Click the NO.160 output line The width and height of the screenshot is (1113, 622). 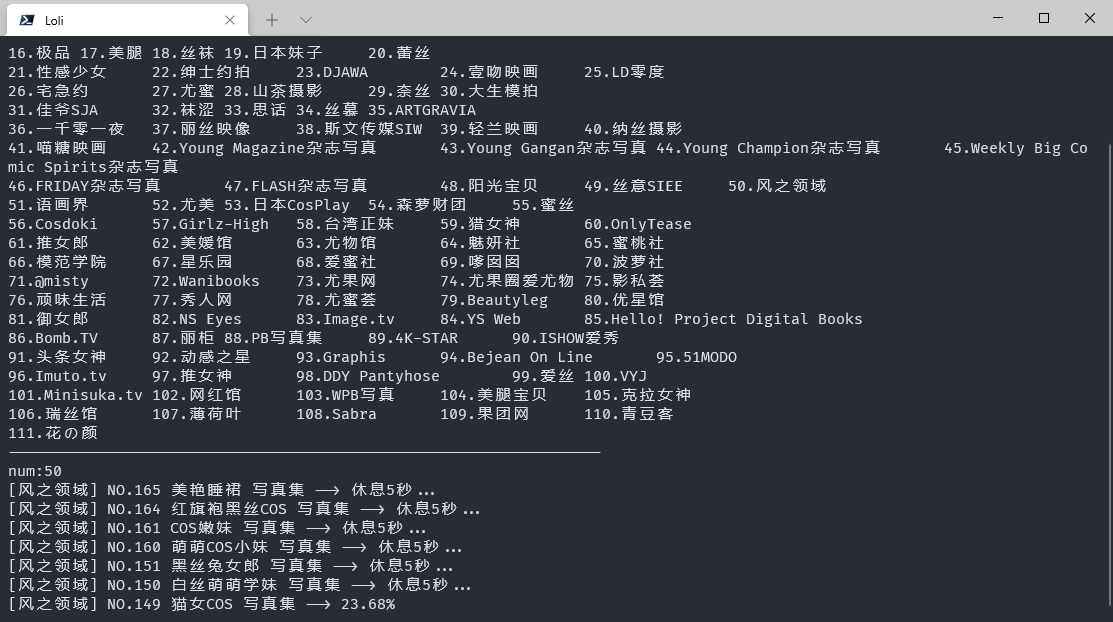[x=235, y=547]
